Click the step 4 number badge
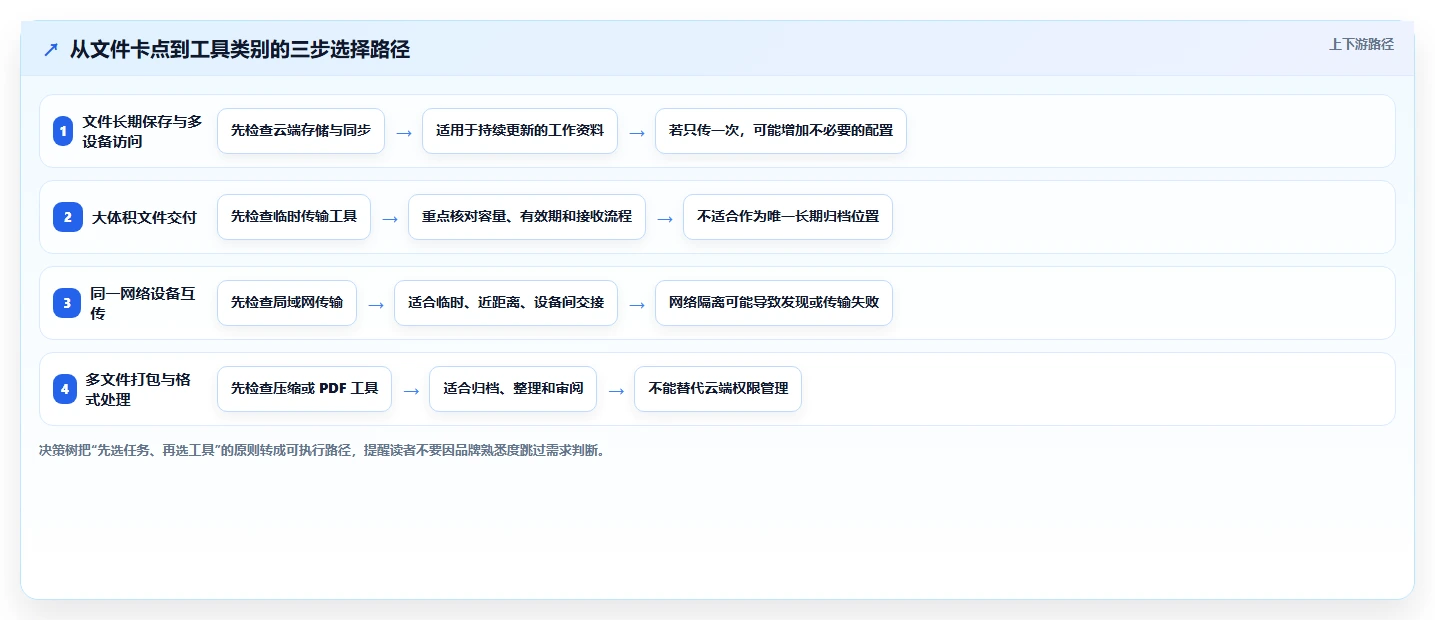1435x620 pixels. 65,389
